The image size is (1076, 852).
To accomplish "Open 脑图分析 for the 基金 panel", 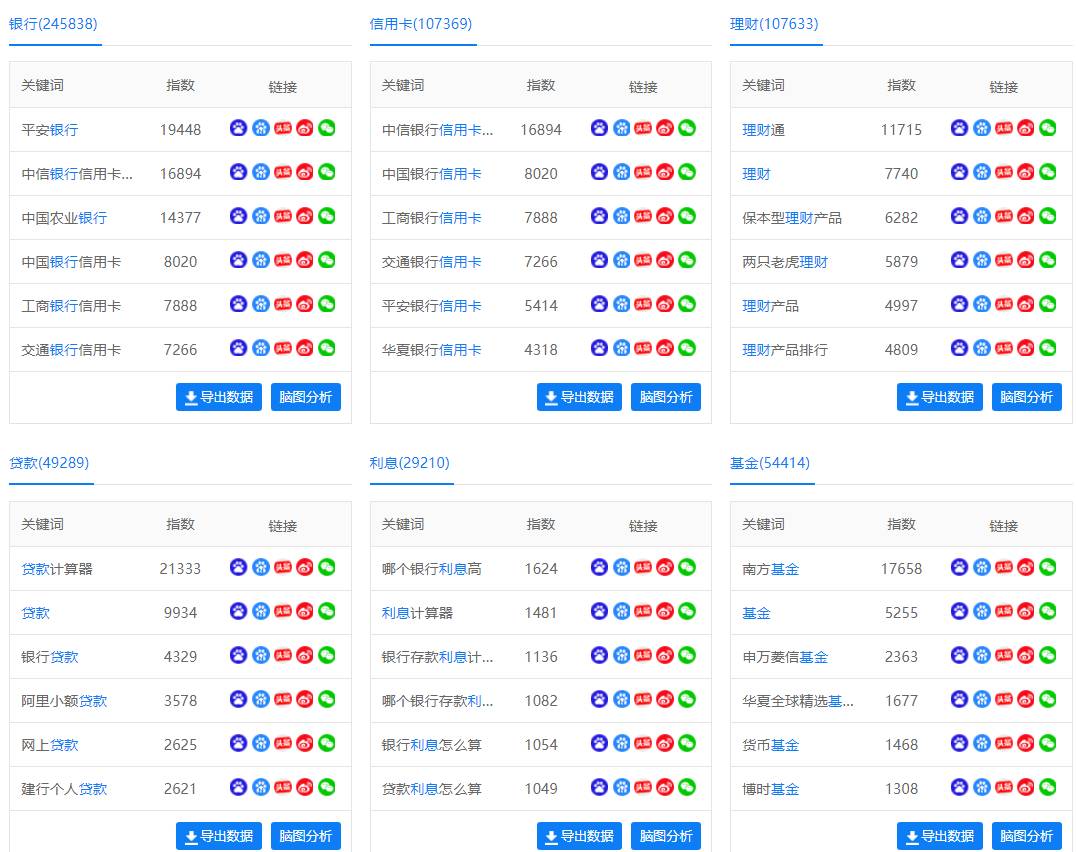I will pyautogui.click(x=1027, y=836).
